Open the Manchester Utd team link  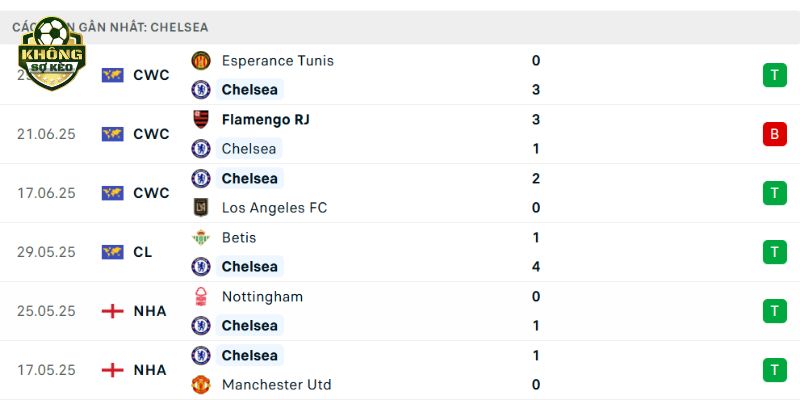click(276, 384)
